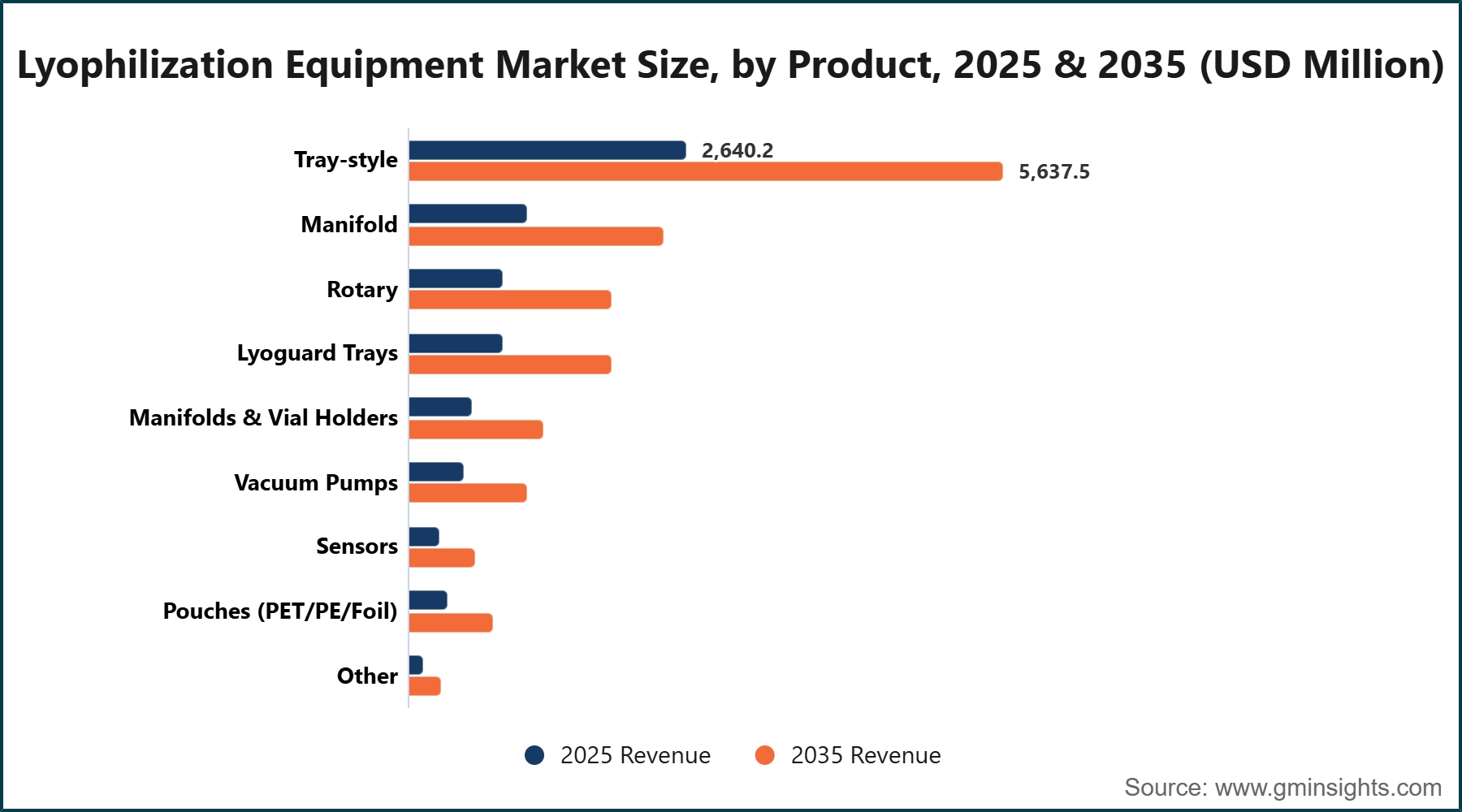Image resolution: width=1462 pixels, height=812 pixels.
Task: Click the 'Rotary' axis label
Action: (x=362, y=290)
